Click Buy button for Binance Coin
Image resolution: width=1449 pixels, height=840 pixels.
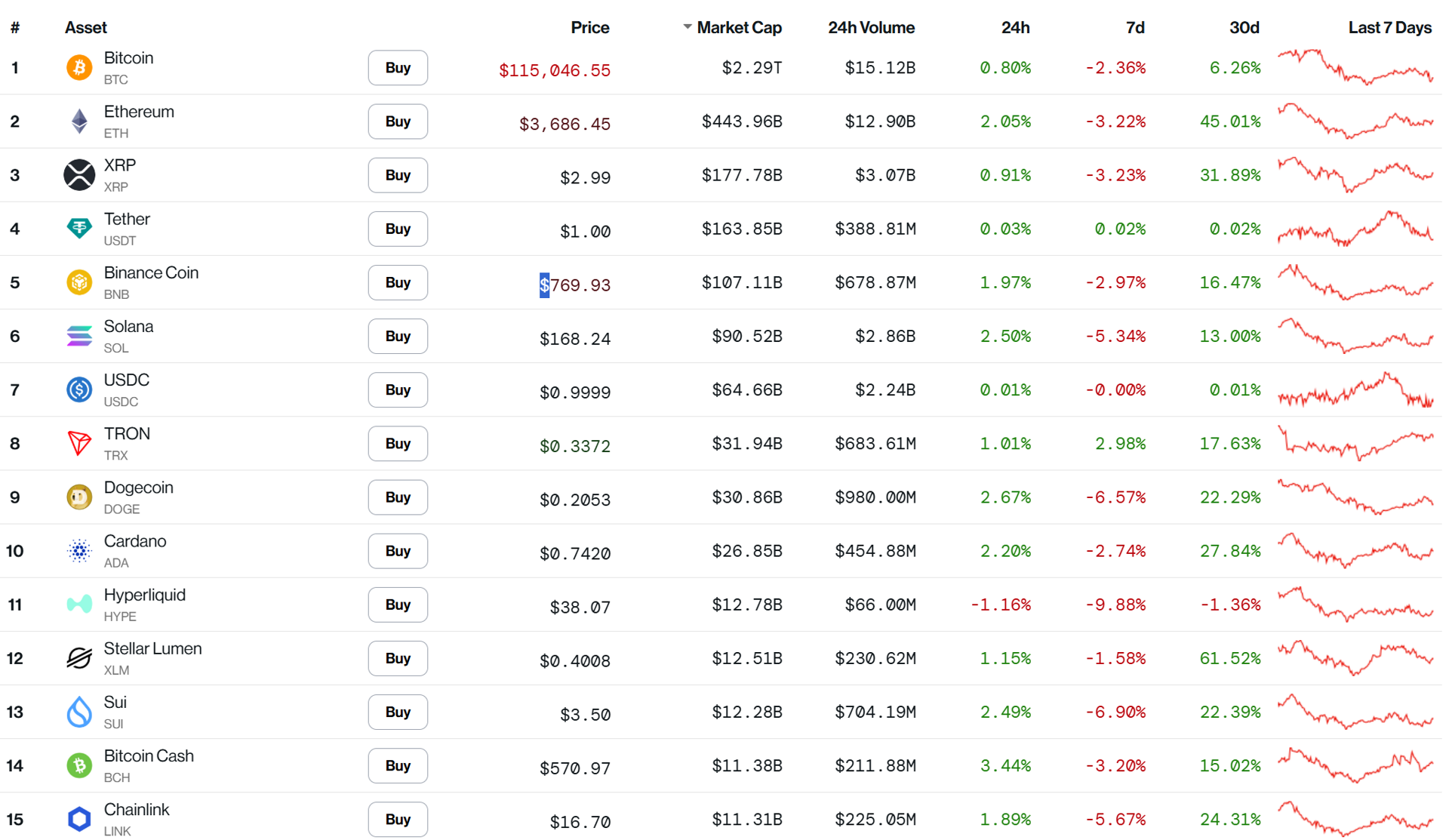coord(398,282)
